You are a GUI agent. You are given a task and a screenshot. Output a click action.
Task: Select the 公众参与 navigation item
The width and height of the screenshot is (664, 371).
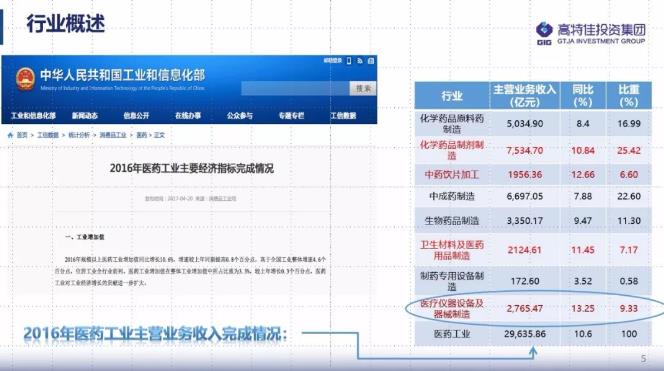[240, 116]
